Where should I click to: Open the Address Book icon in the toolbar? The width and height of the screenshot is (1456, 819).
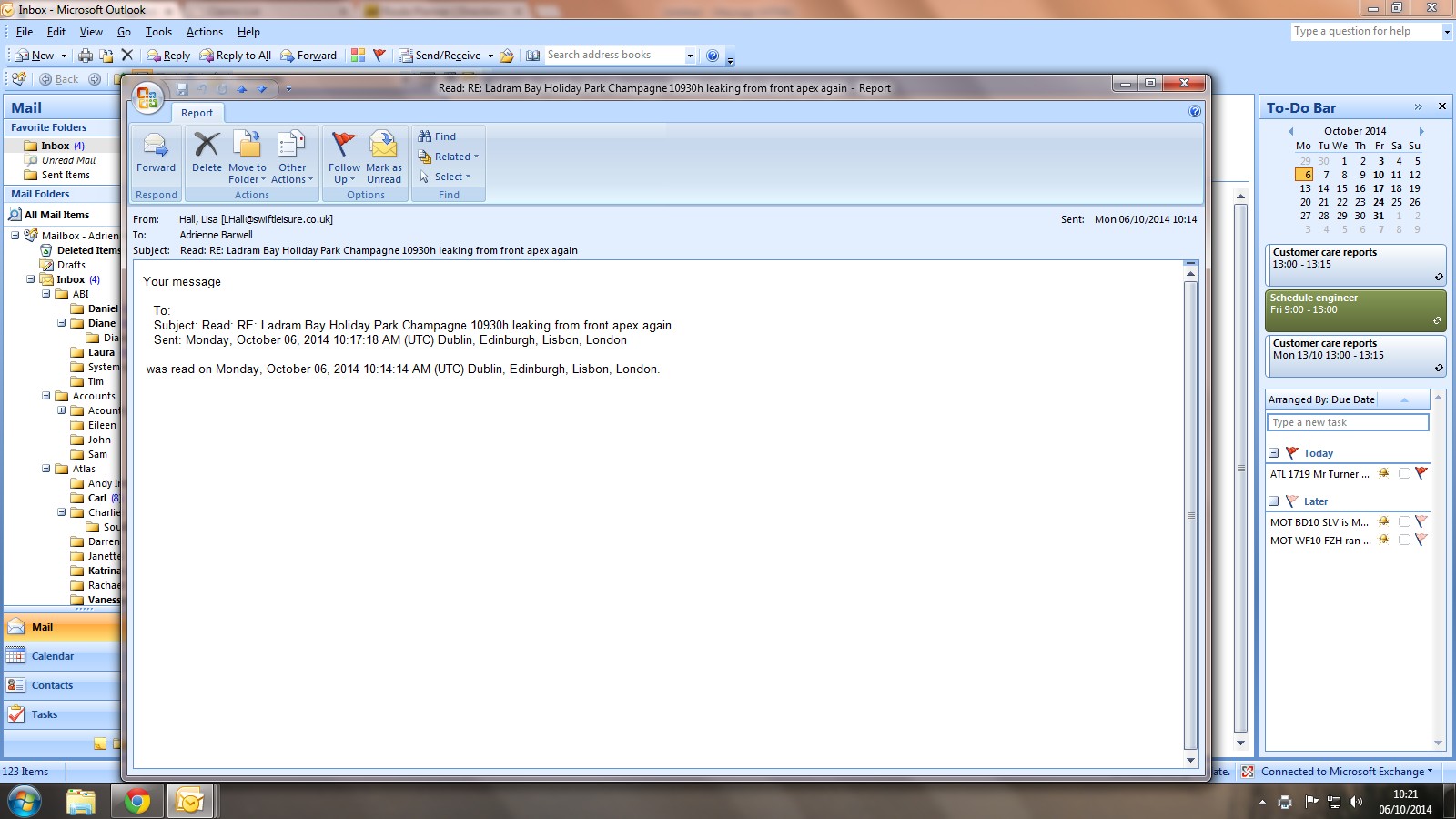(533, 56)
